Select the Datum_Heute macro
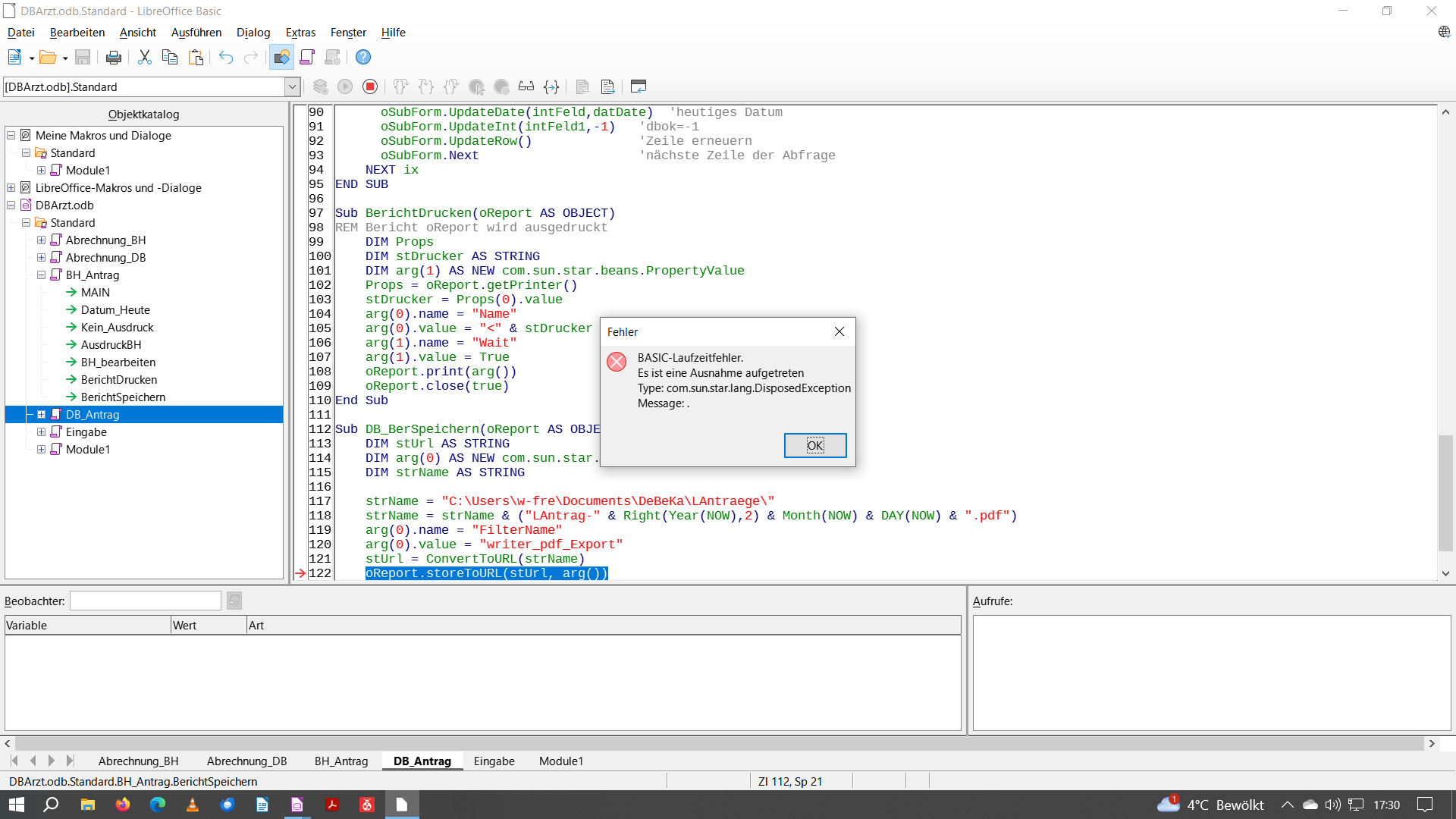 click(x=115, y=310)
